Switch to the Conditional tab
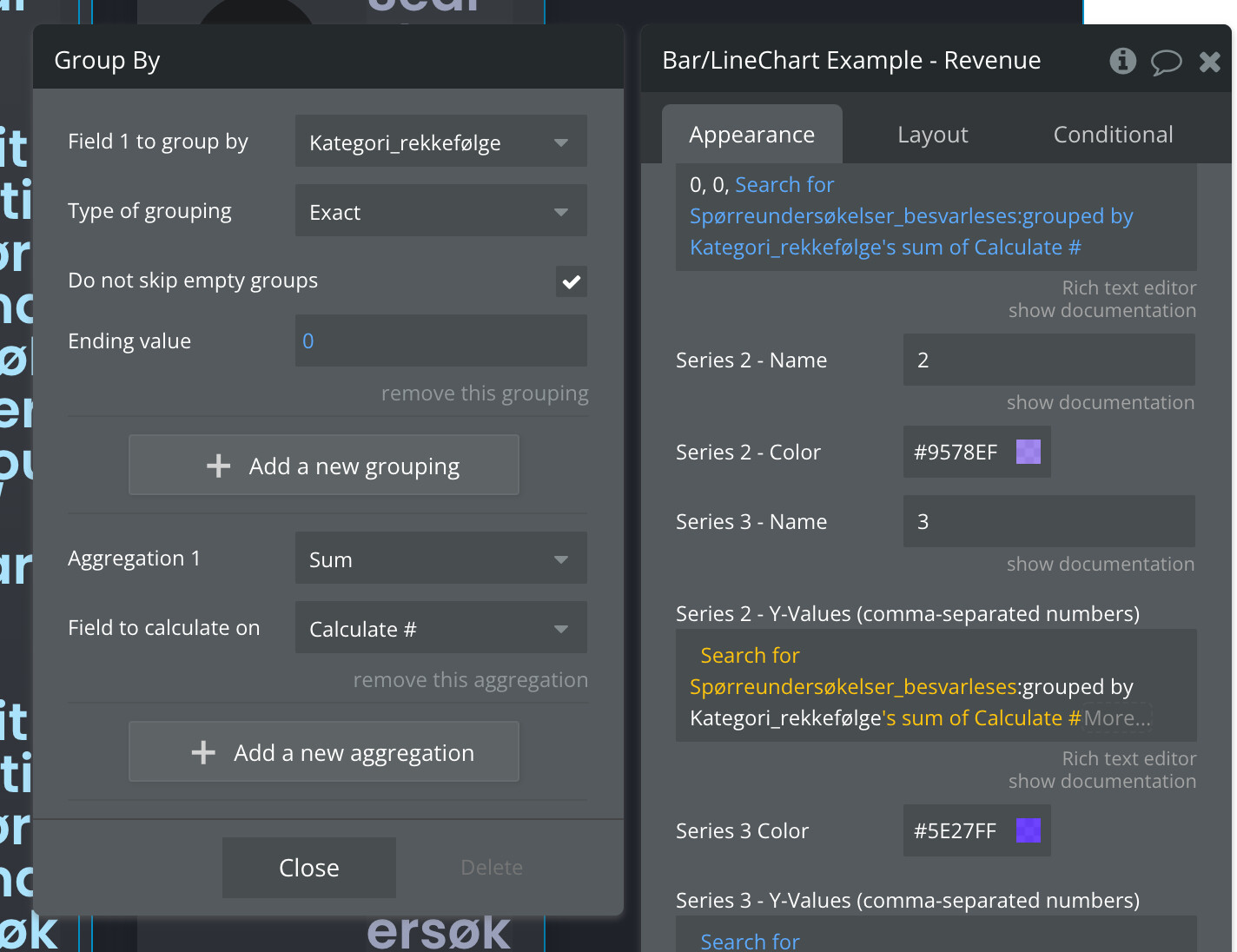 click(1113, 135)
